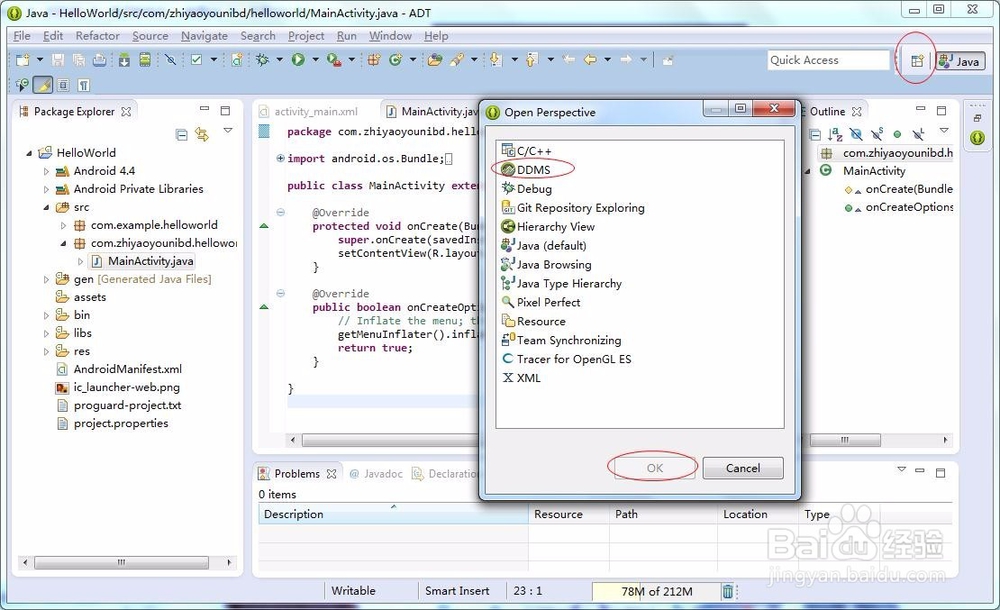Screen dimensions: 1000x610
Task: Click the heap status 78M of 212M bar
Action: pyautogui.click(x=656, y=591)
